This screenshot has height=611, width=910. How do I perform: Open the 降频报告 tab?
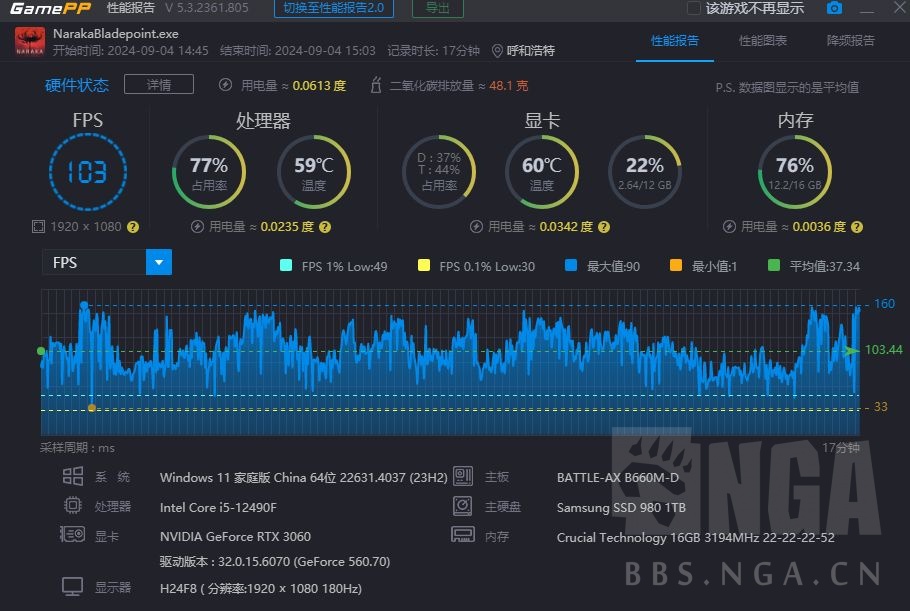(x=850, y=41)
